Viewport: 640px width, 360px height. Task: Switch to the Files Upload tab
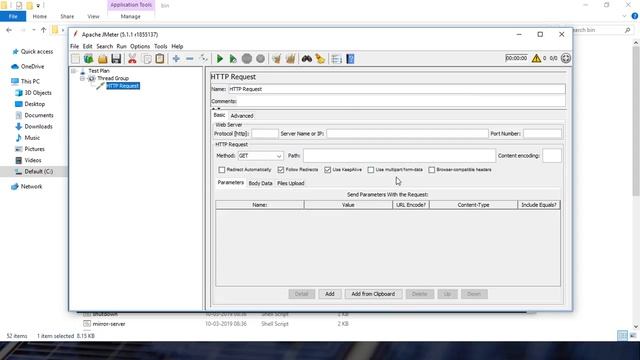tap(291, 183)
